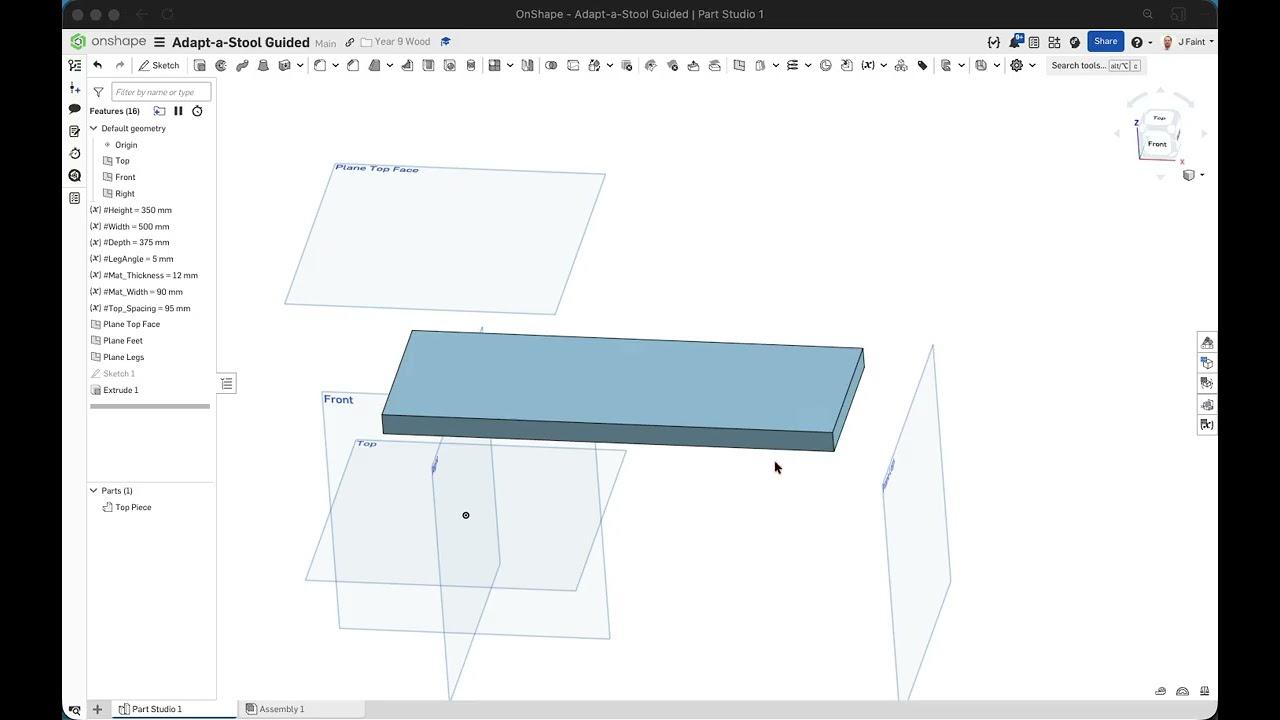The image size is (1280, 720).
Task: Open the insert features sidebar icon
Action: (74, 87)
